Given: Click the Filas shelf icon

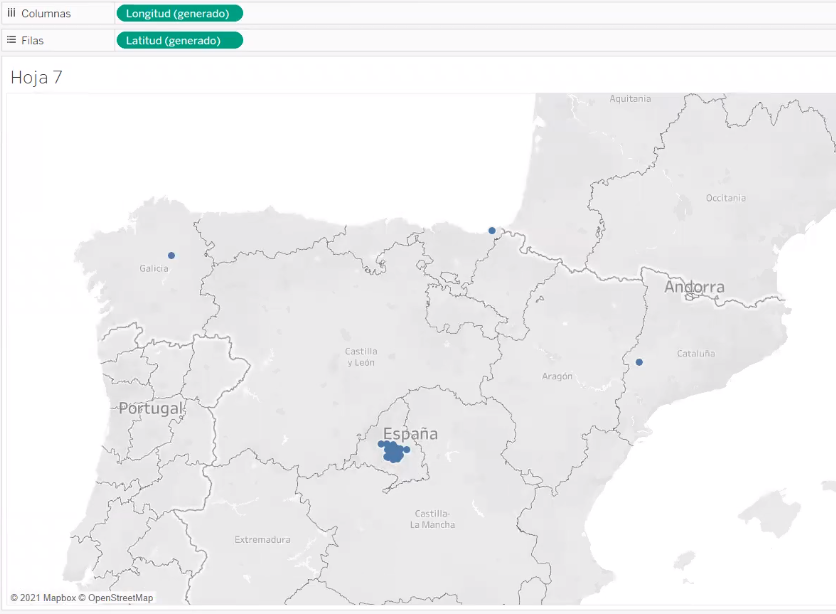Looking at the screenshot, I should 11,40.
